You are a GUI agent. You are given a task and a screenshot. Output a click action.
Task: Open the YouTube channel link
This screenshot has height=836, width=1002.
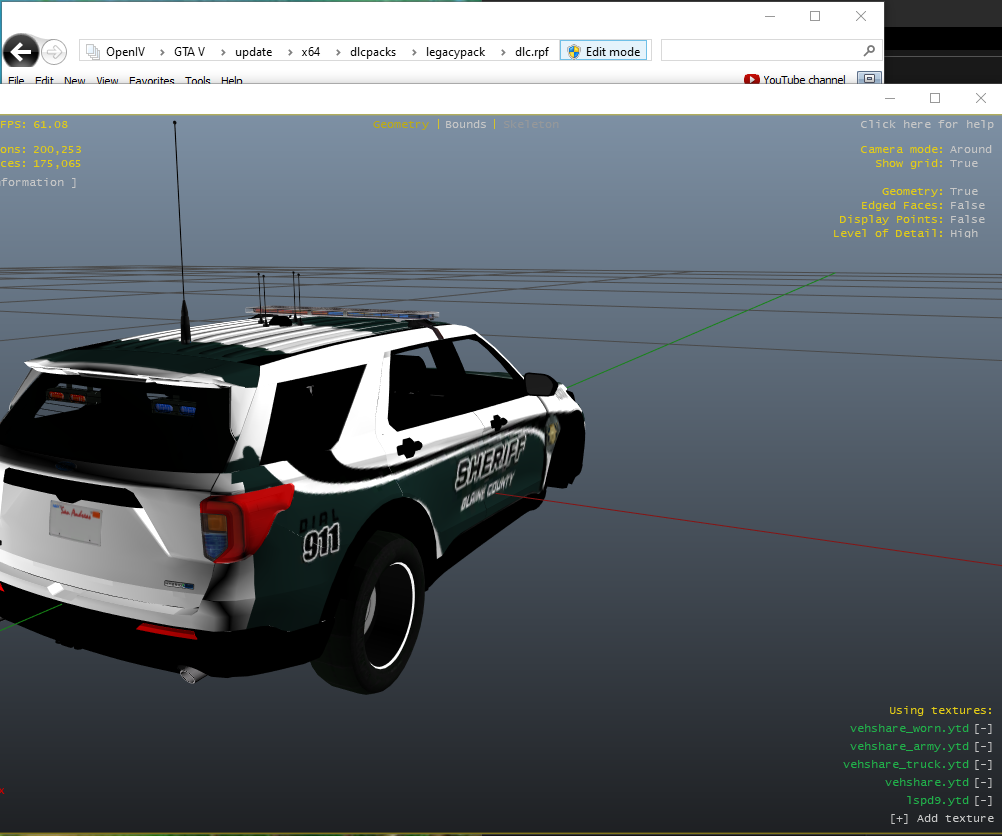[804, 79]
